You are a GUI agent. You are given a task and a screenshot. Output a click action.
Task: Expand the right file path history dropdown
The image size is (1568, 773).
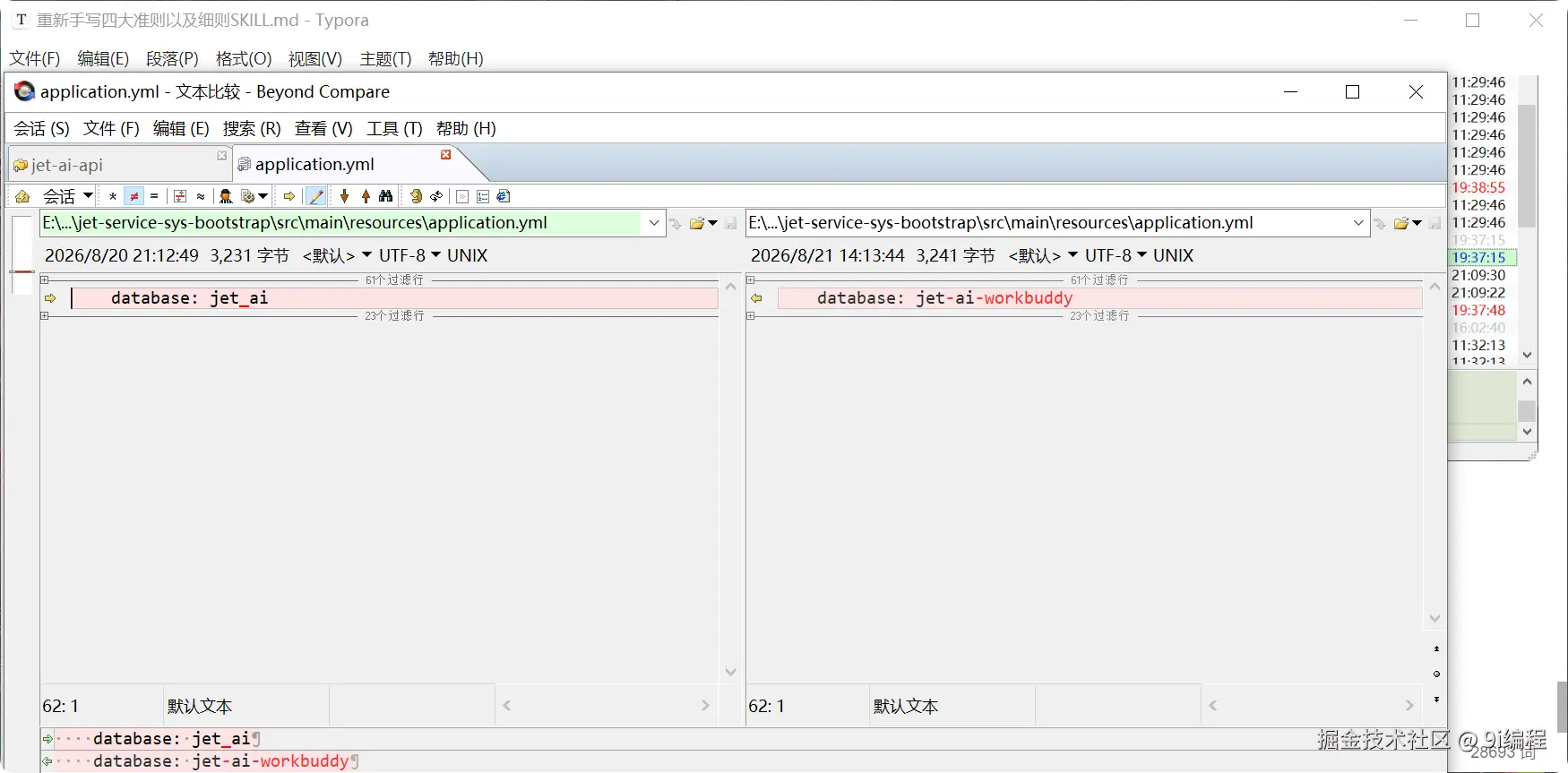tap(1358, 223)
